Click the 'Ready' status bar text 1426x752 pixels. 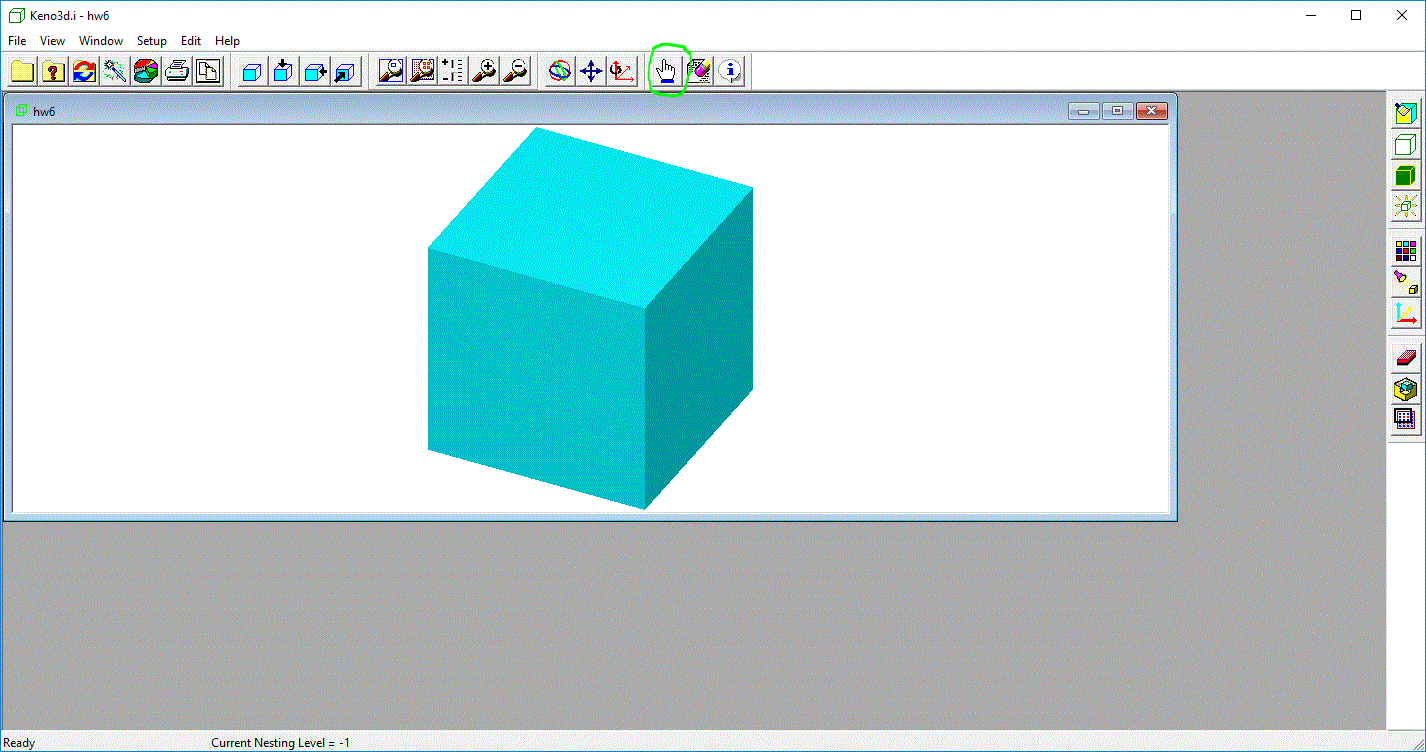click(19, 743)
